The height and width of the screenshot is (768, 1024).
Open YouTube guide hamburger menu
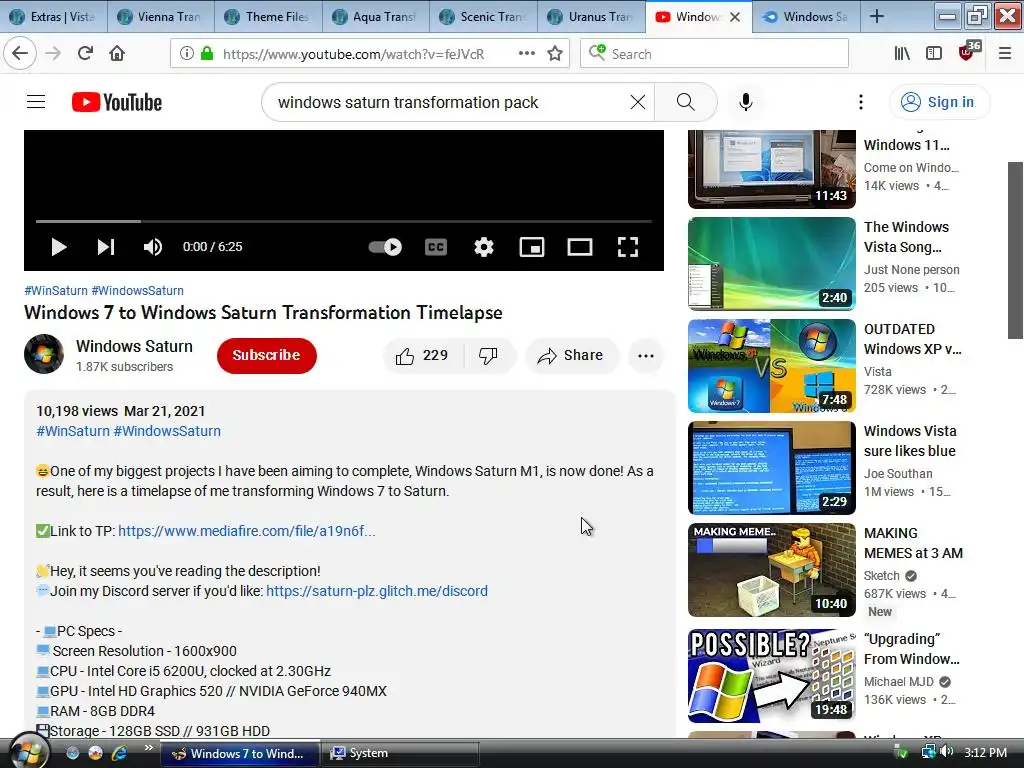[x=36, y=102]
